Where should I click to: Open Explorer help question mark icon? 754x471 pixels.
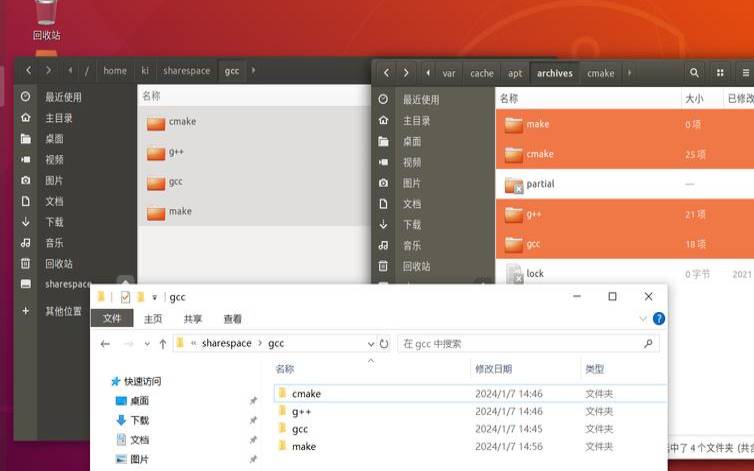659,318
